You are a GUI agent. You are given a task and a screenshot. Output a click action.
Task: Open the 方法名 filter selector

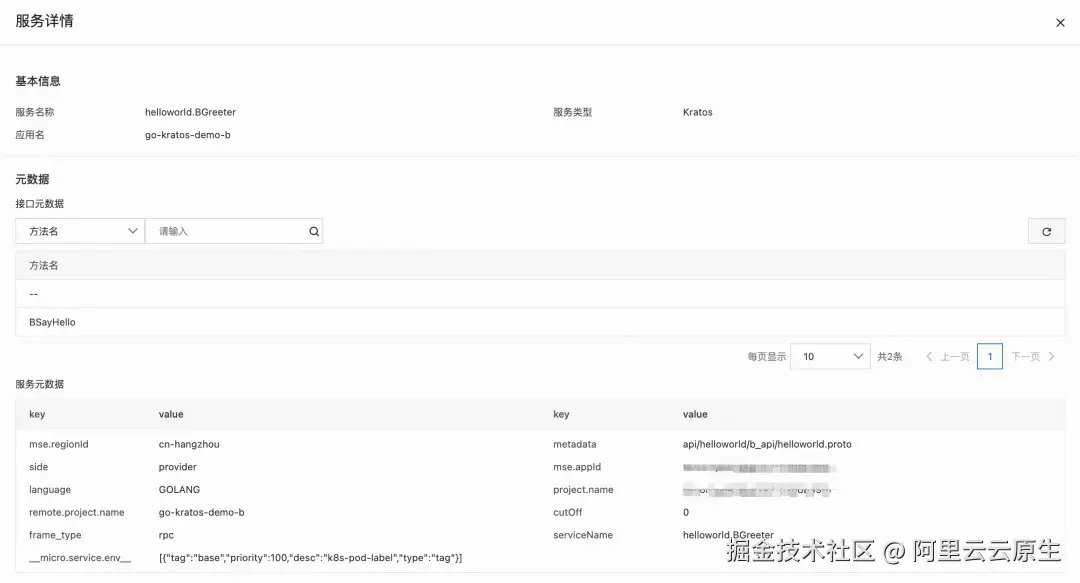(80, 230)
